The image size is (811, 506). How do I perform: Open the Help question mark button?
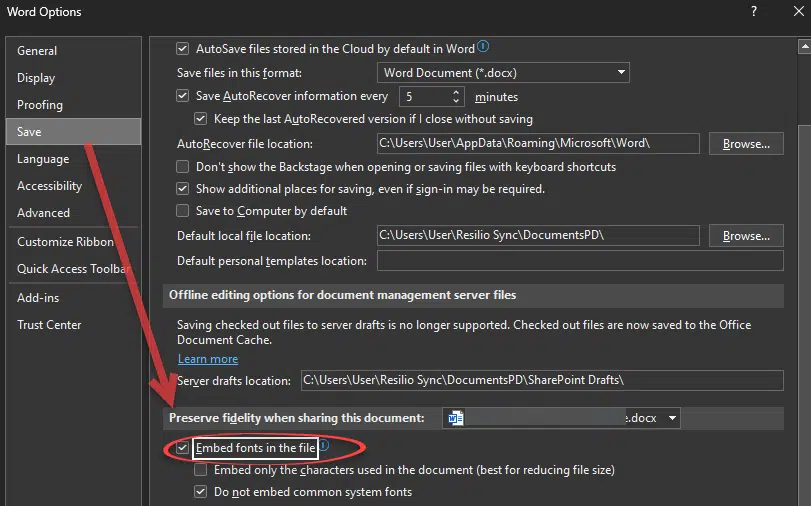pos(754,11)
